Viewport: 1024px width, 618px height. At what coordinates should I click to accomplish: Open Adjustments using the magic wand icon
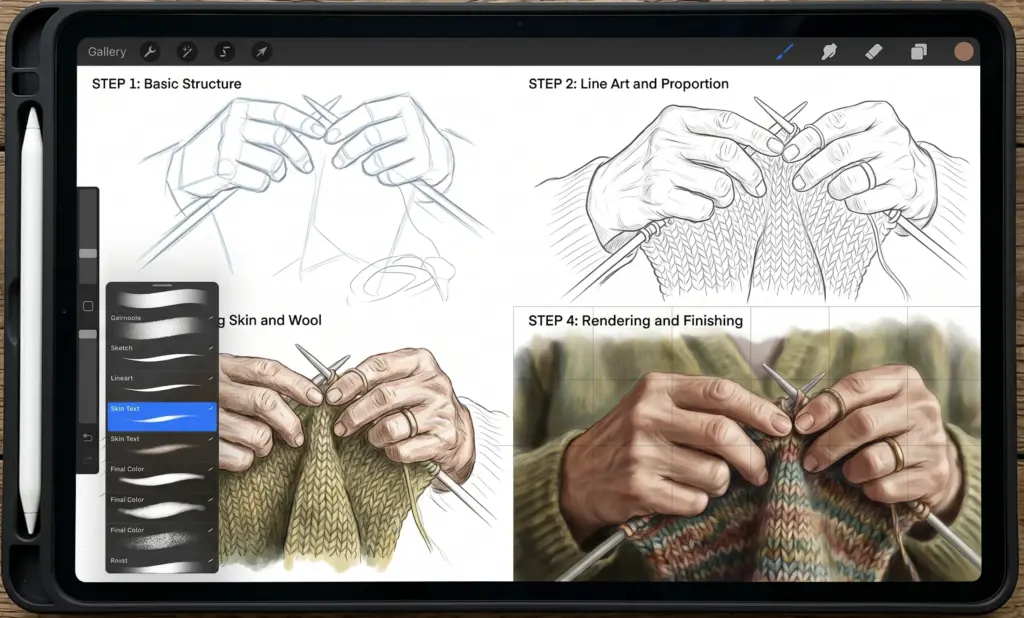click(187, 51)
